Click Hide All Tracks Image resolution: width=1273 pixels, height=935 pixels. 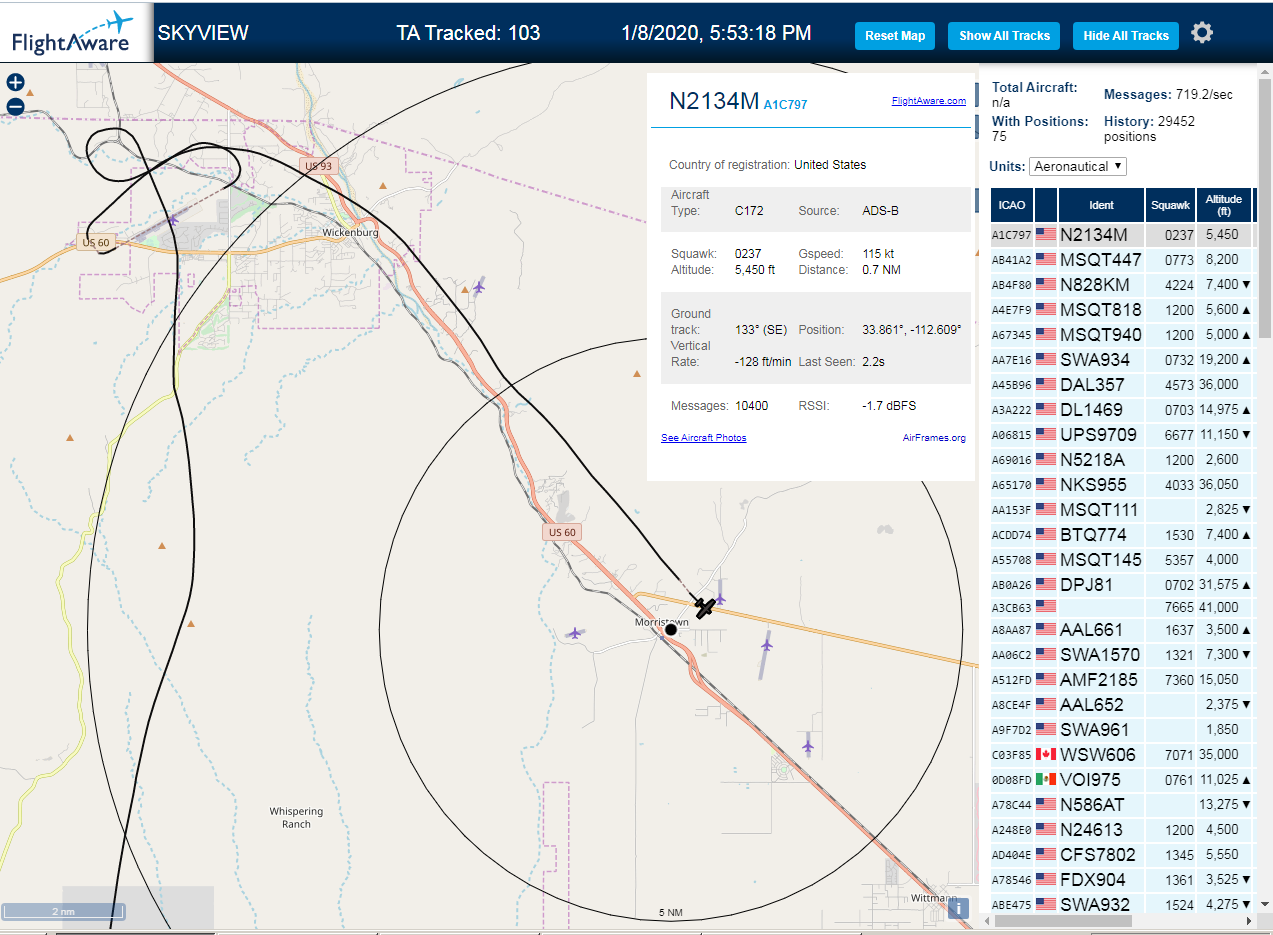[x=1126, y=36]
